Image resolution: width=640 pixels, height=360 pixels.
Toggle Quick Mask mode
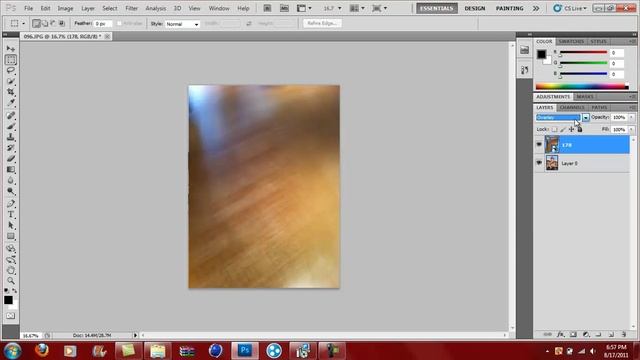[x=11, y=316]
